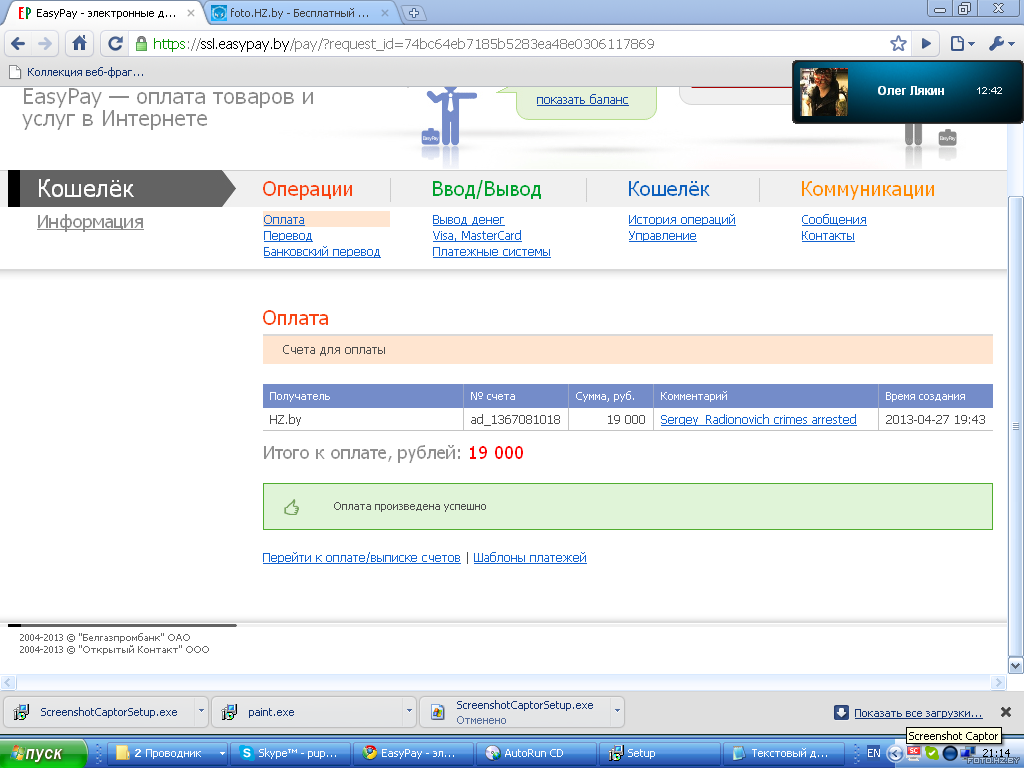Open История операций link
The width and height of the screenshot is (1024, 768).
[682, 219]
